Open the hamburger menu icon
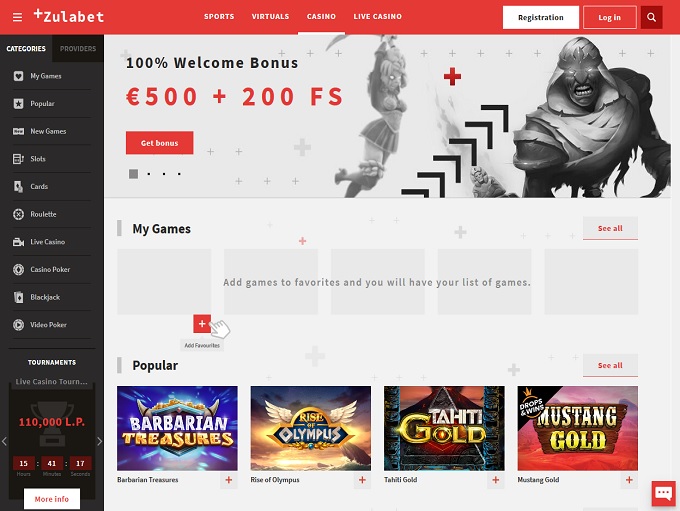The height and width of the screenshot is (511, 680). [17, 17]
